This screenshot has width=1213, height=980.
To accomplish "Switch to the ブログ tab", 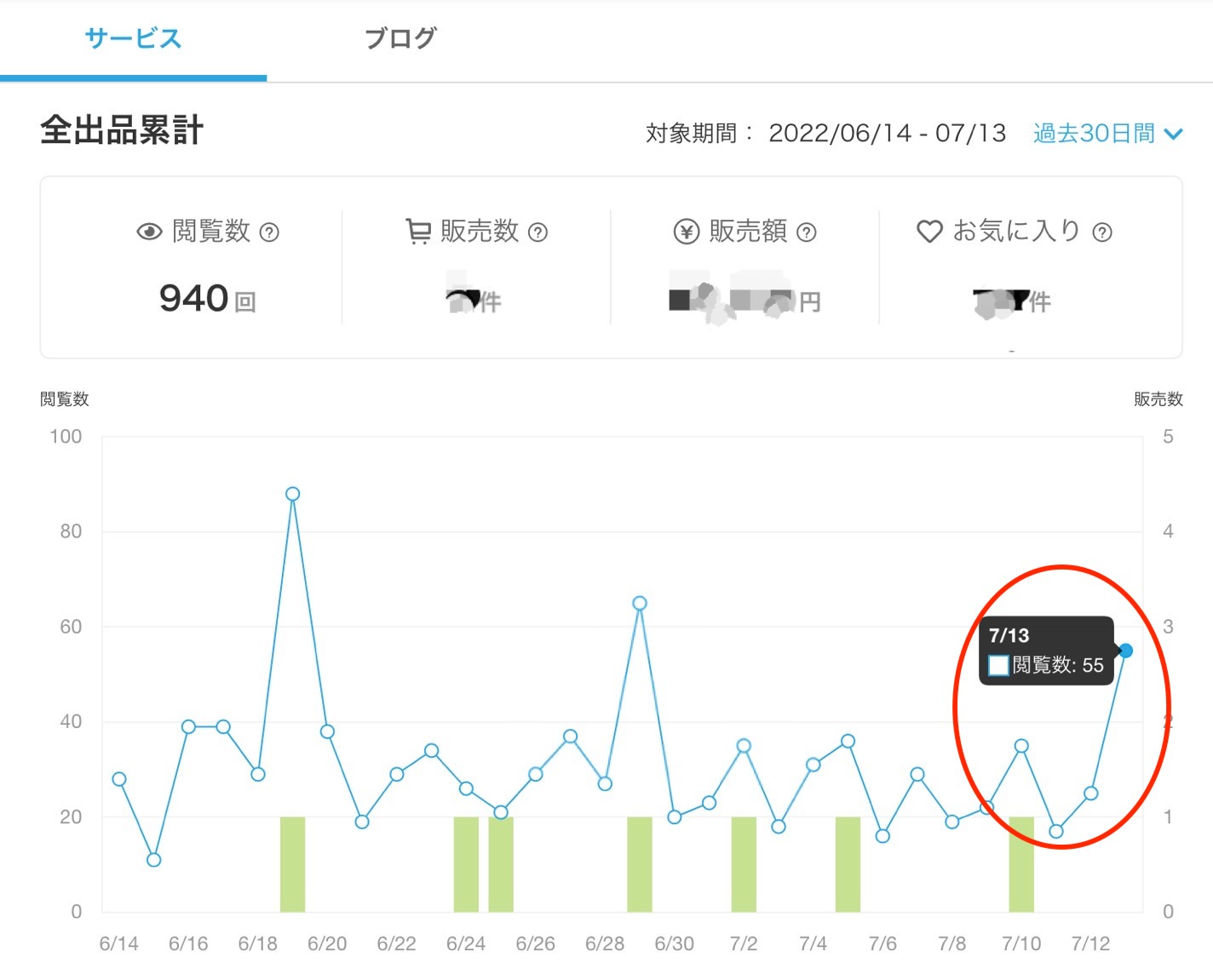I will coord(400,39).
